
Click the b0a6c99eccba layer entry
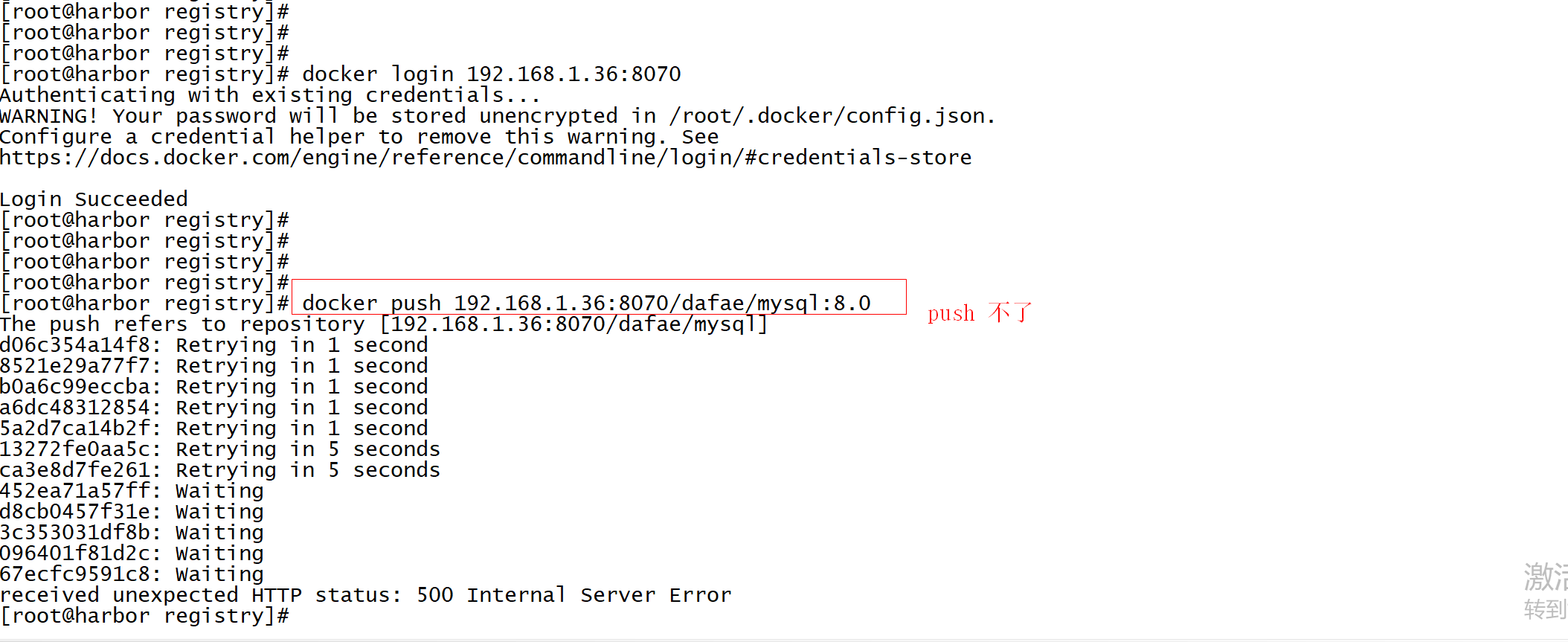click(x=213, y=387)
